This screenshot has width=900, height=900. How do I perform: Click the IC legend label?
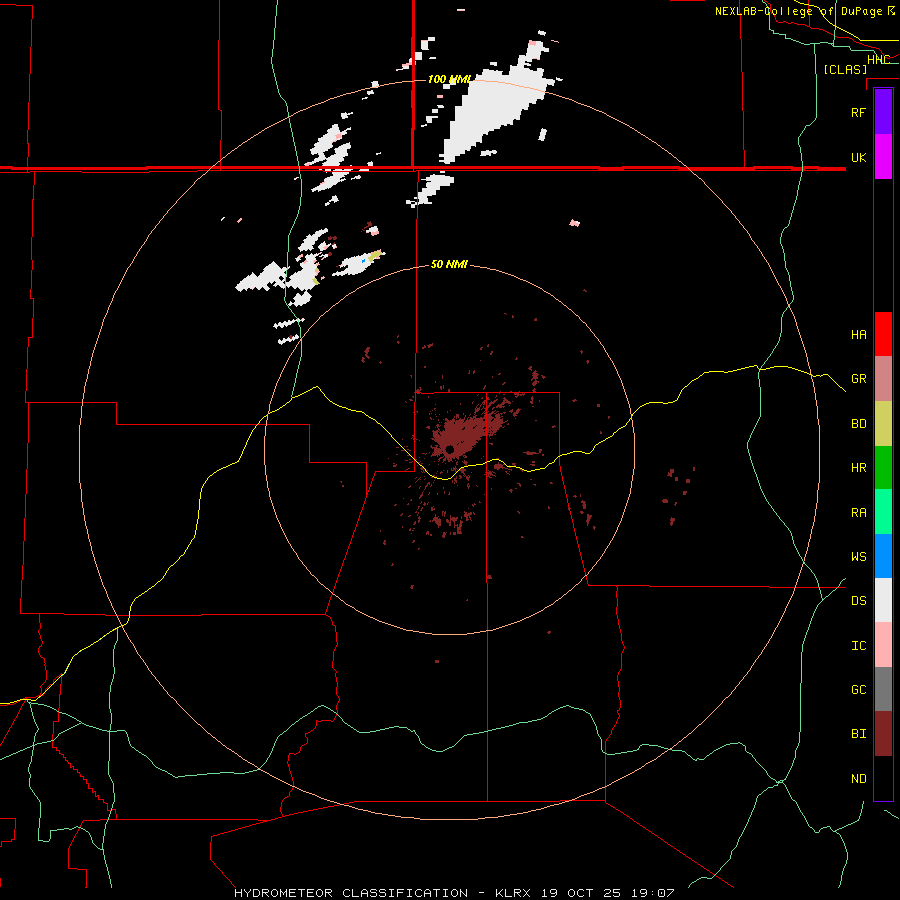click(858, 646)
